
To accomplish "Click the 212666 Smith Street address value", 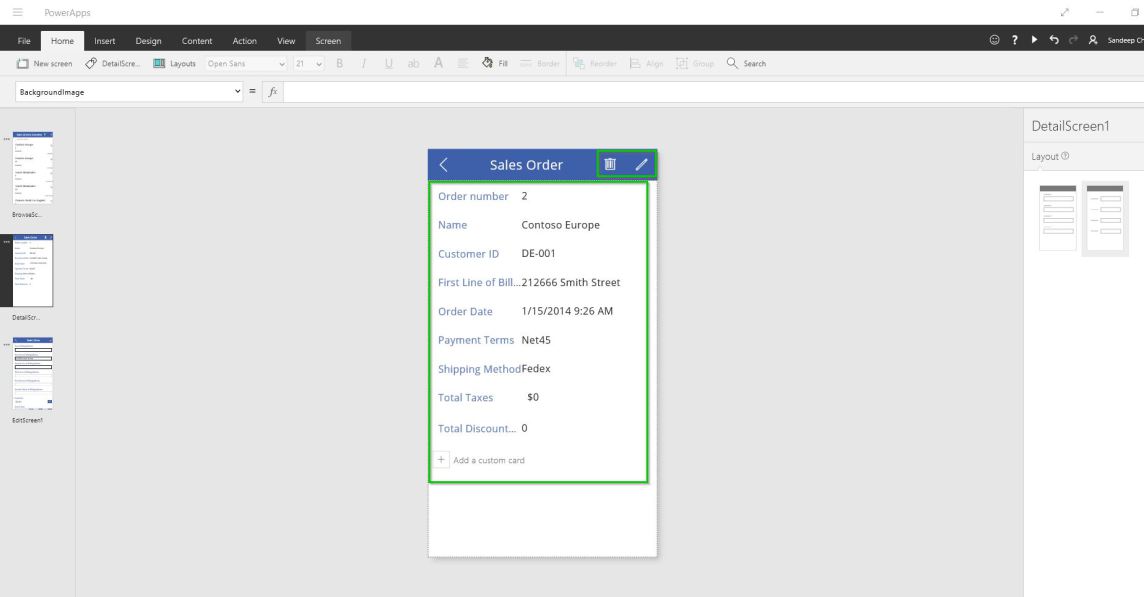I will tap(571, 282).
